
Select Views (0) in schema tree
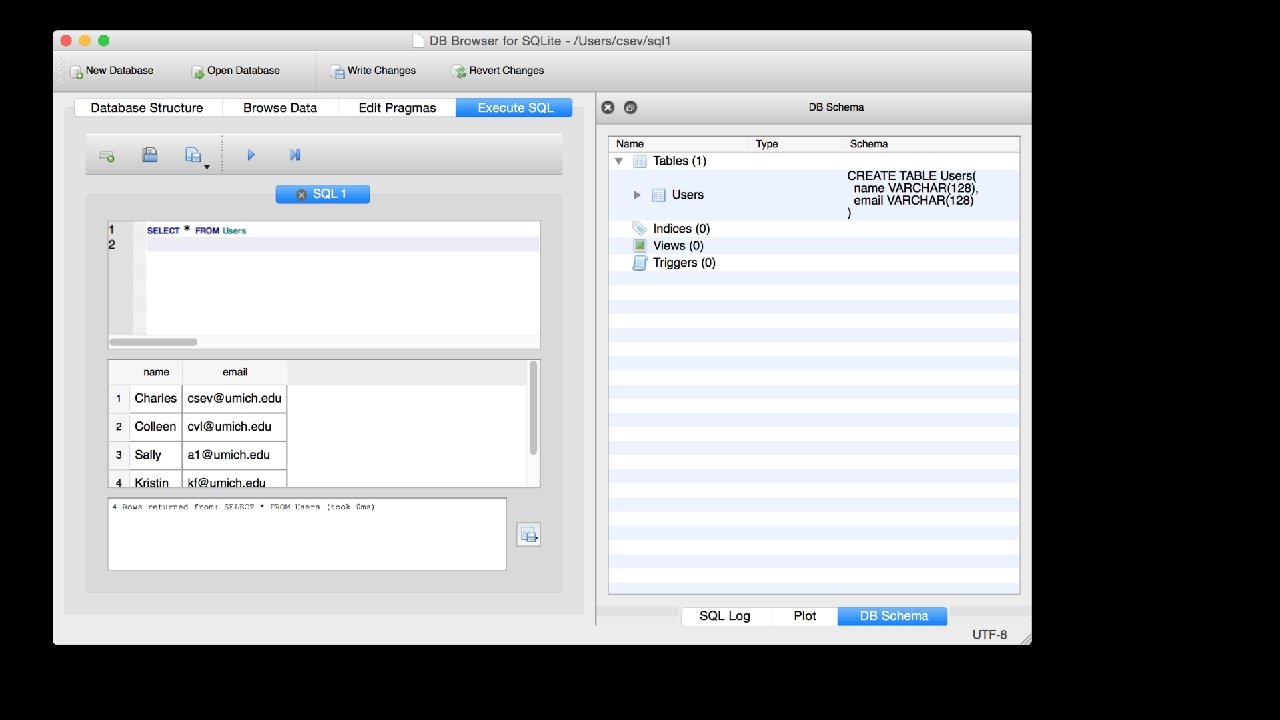pos(678,246)
